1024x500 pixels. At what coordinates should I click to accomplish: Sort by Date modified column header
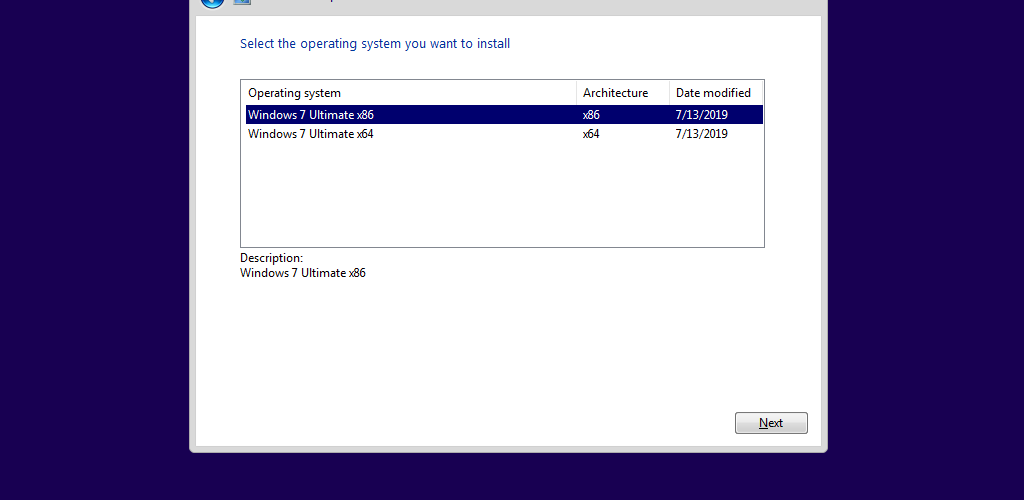pos(715,93)
